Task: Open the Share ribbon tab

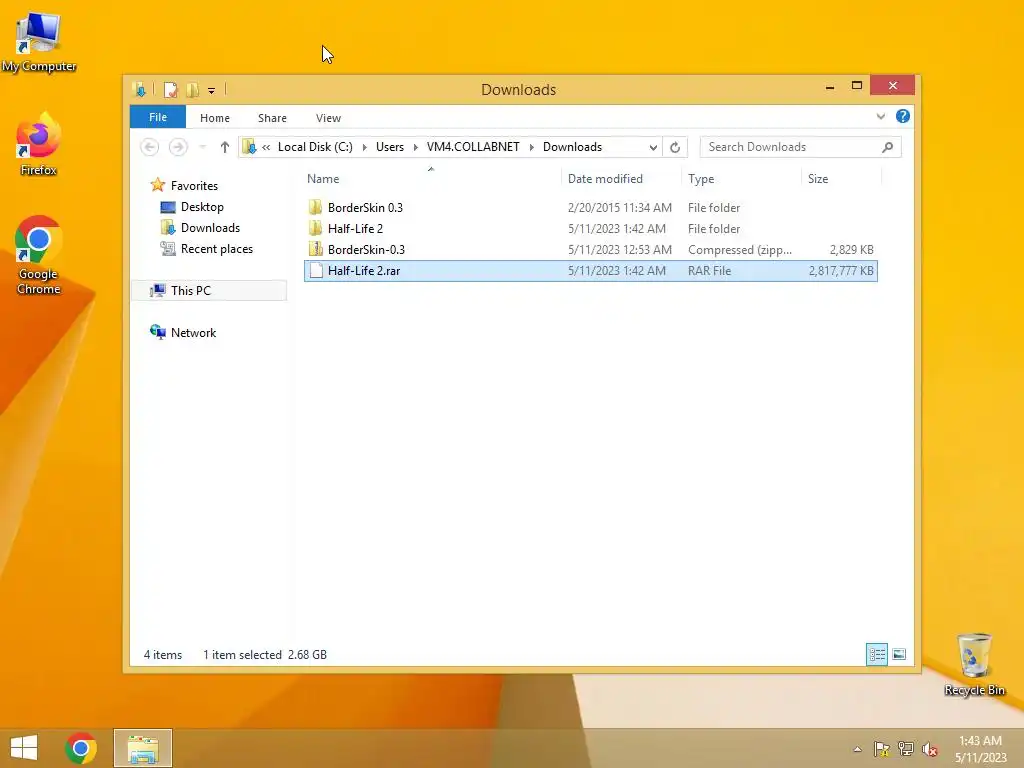Action: (x=272, y=118)
